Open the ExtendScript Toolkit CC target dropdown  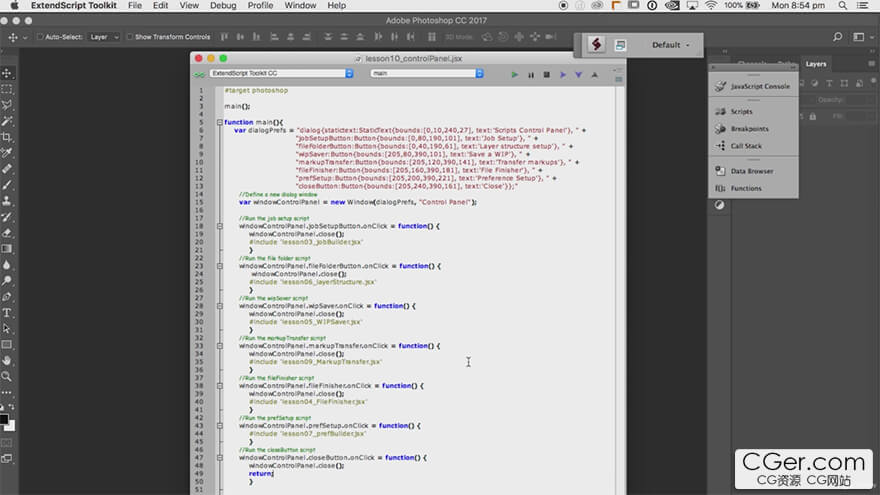[281, 74]
